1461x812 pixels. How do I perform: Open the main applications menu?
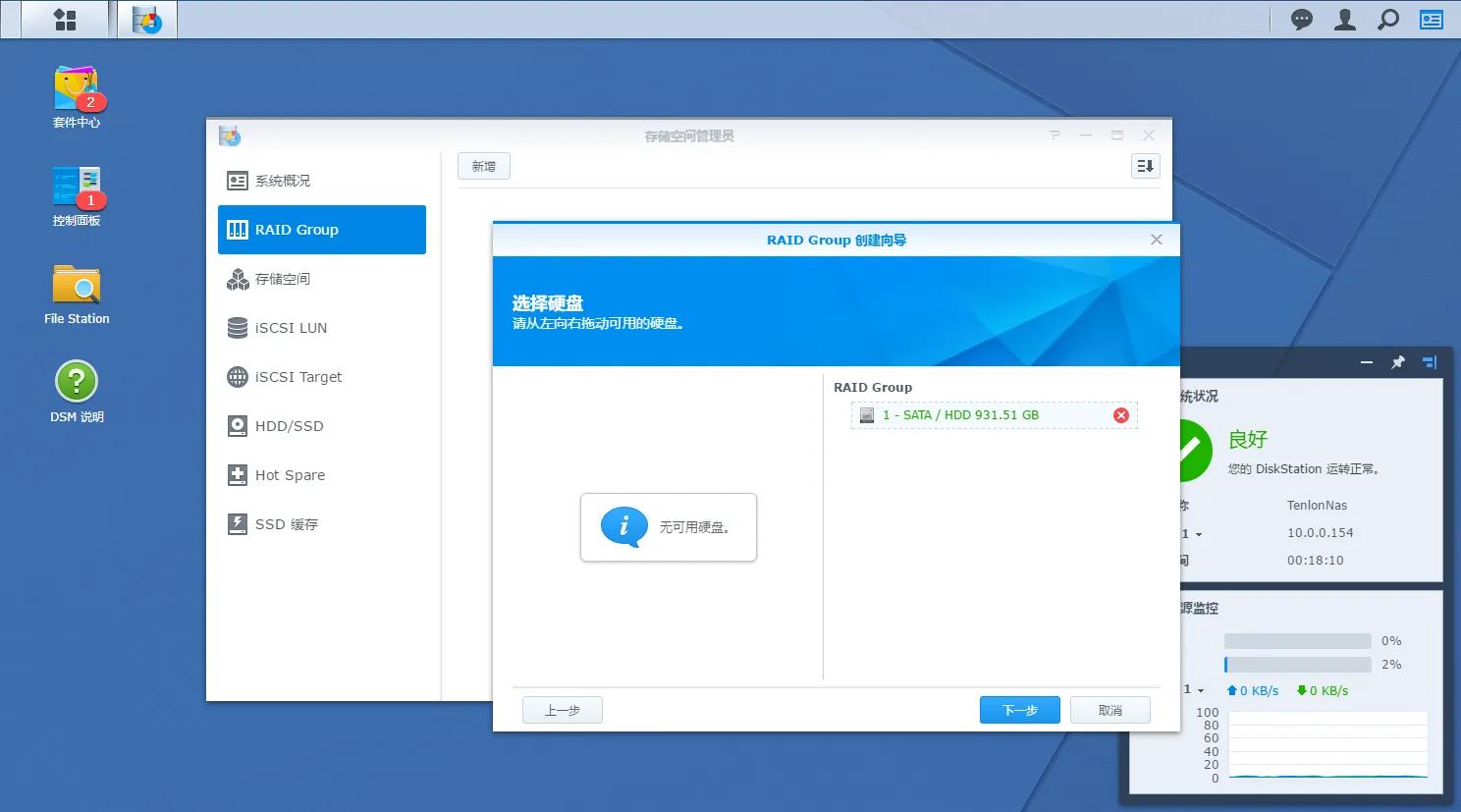pyautogui.click(x=64, y=19)
